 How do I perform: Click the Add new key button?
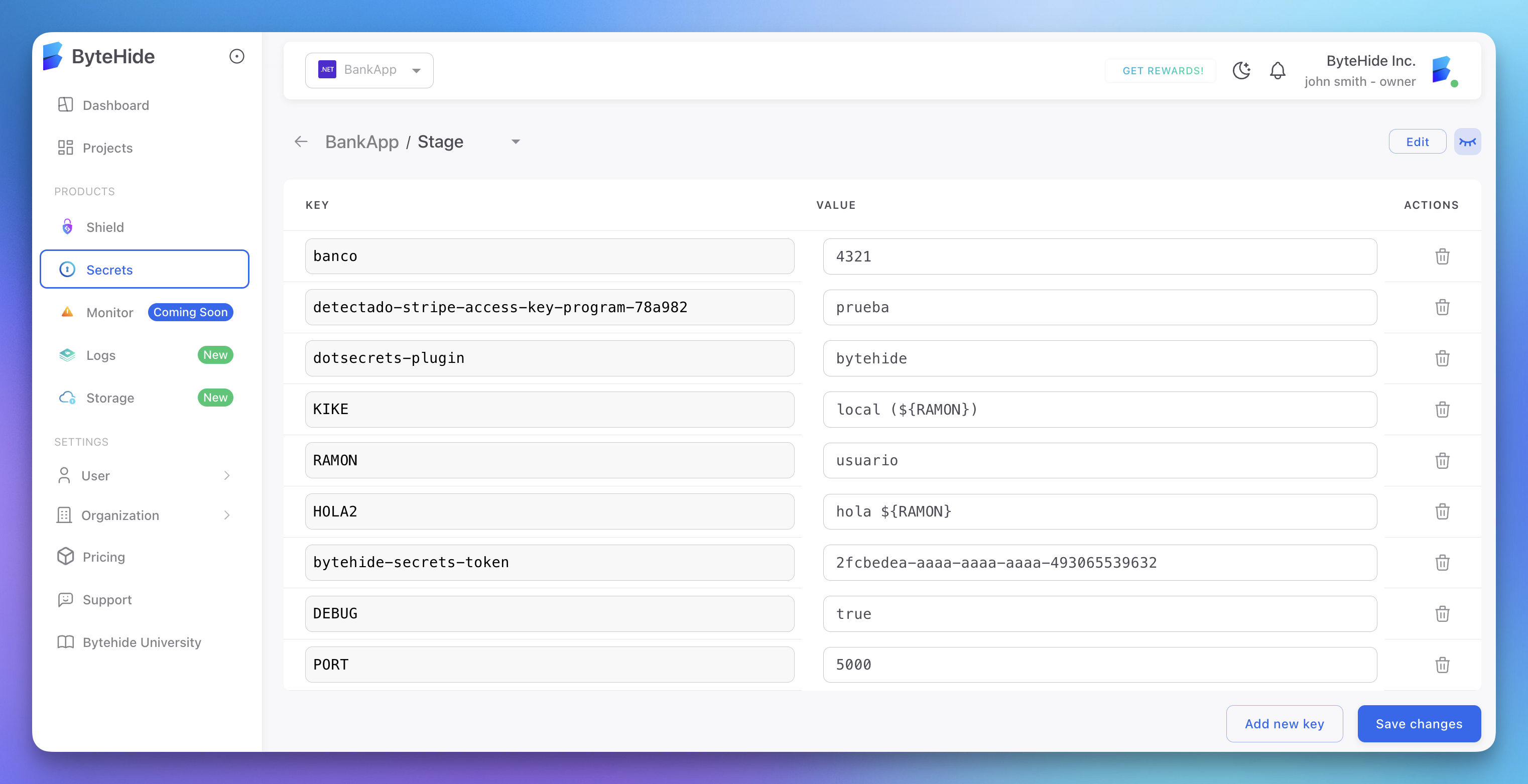pos(1284,723)
